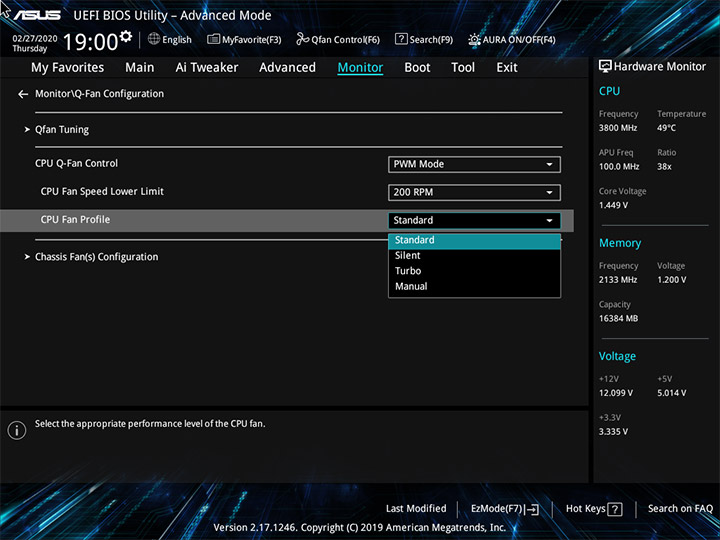
Task: Click the Core Voltage value 1.449 V
Action: pyautogui.click(x=613, y=205)
